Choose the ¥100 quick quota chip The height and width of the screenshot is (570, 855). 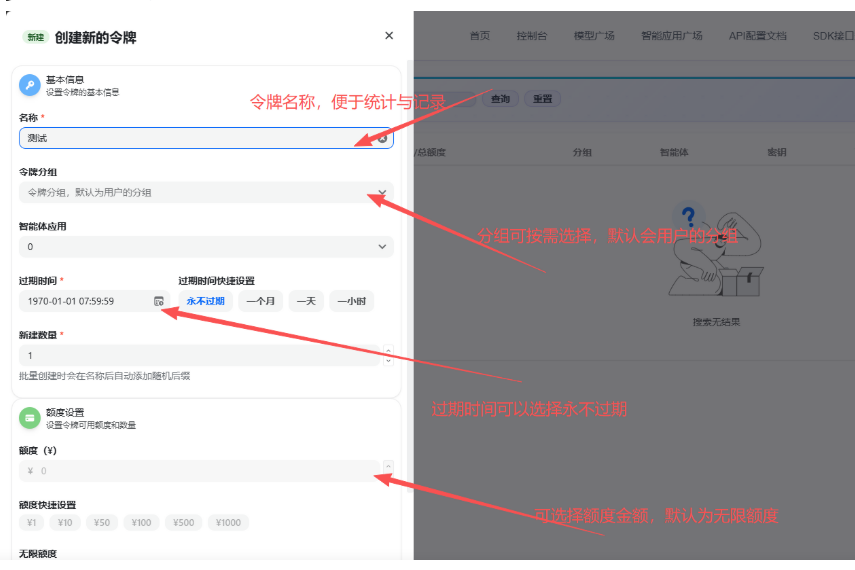(141, 523)
